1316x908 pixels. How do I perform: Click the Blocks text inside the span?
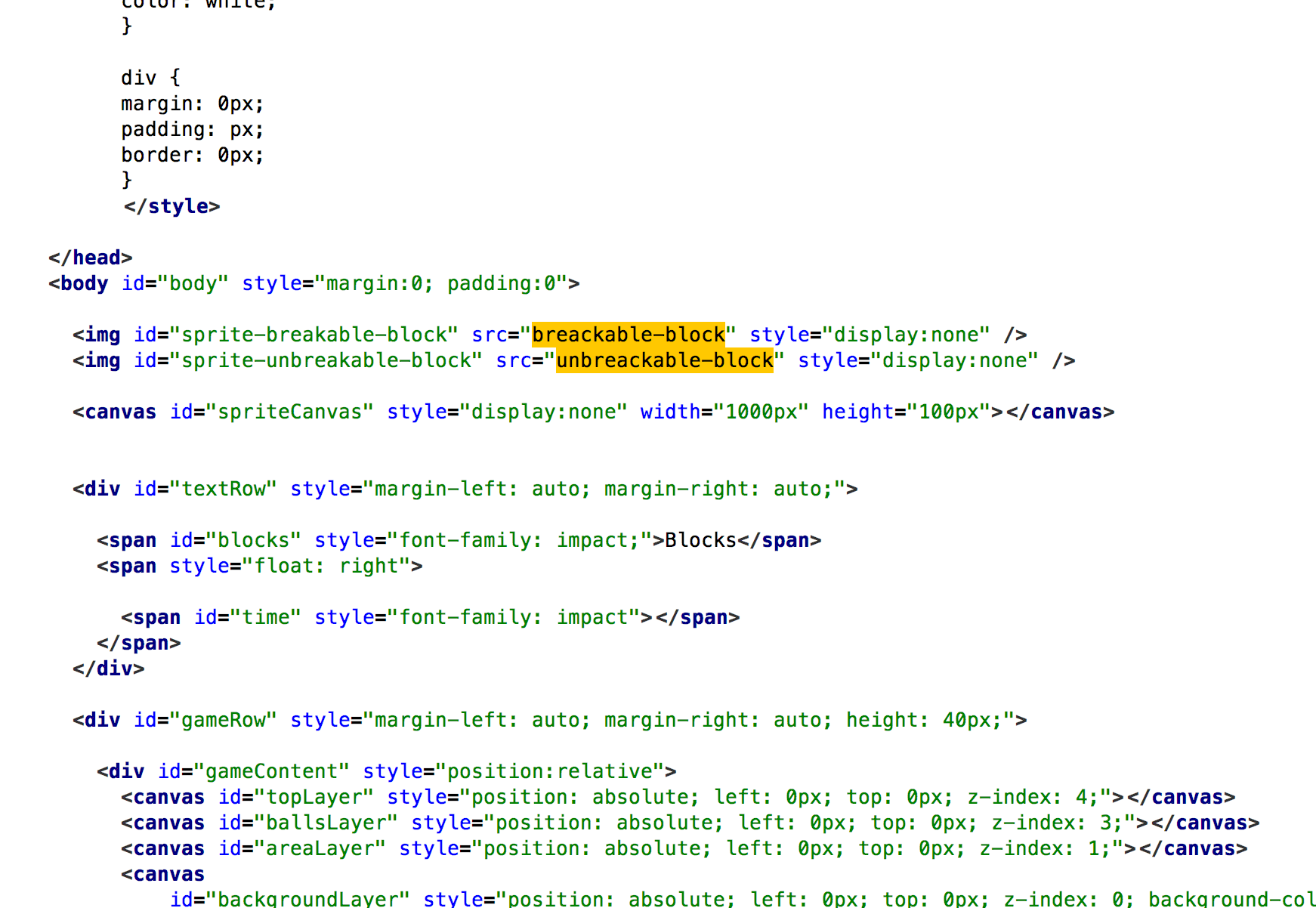click(700, 540)
